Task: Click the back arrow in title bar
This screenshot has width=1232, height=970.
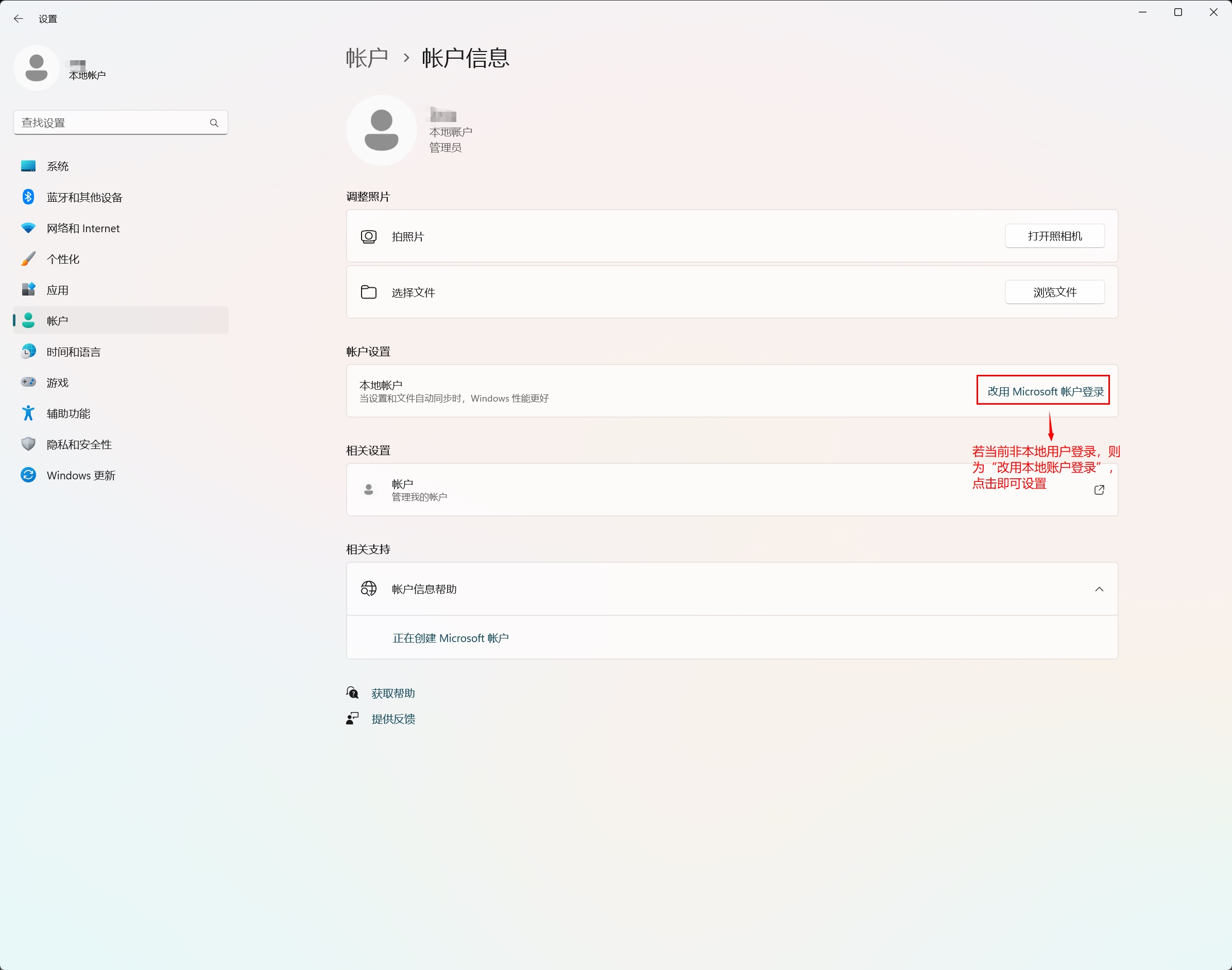Action: click(x=18, y=19)
